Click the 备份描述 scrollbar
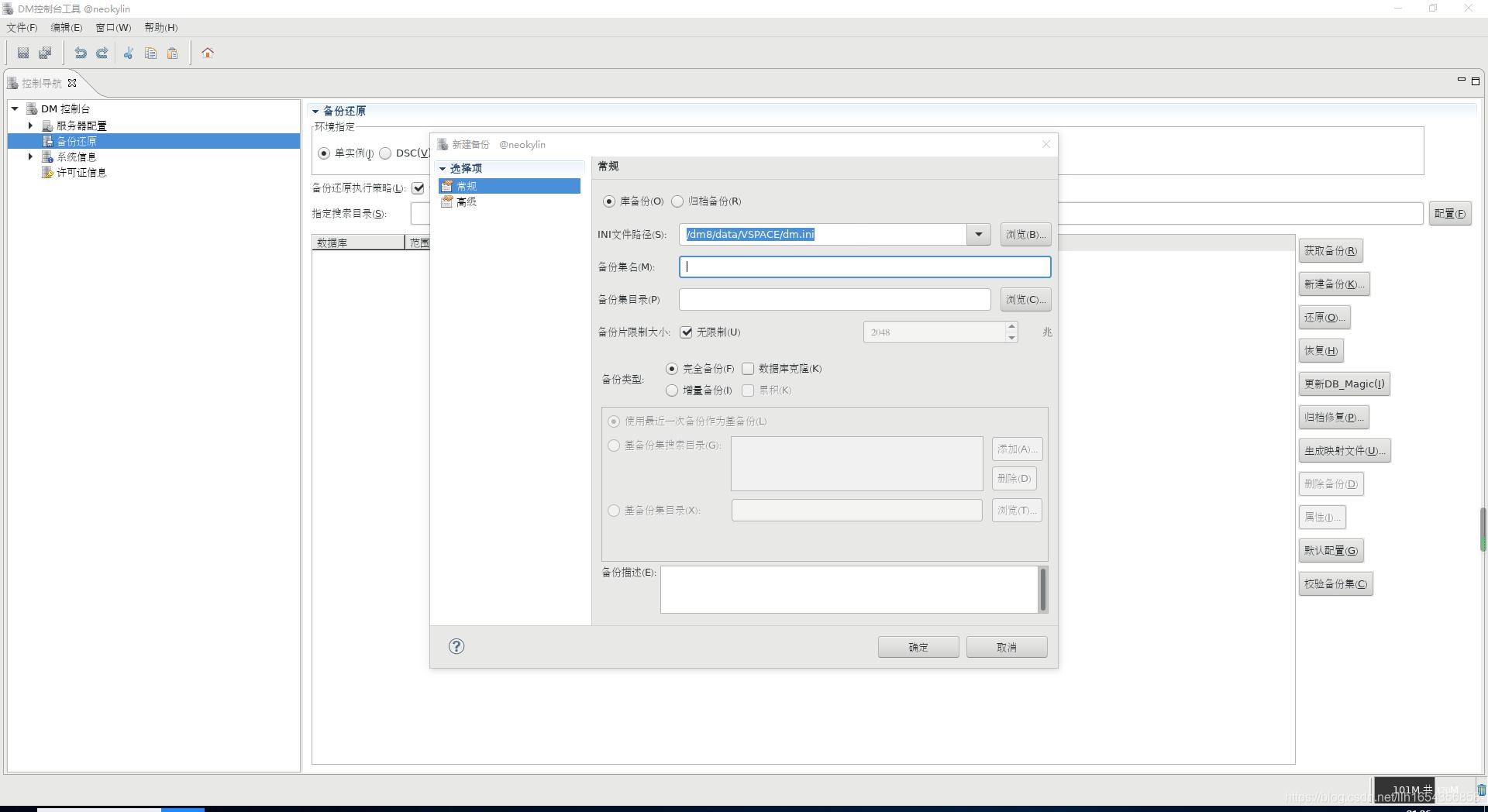The image size is (1488, 812). [x=1042, y=590]
